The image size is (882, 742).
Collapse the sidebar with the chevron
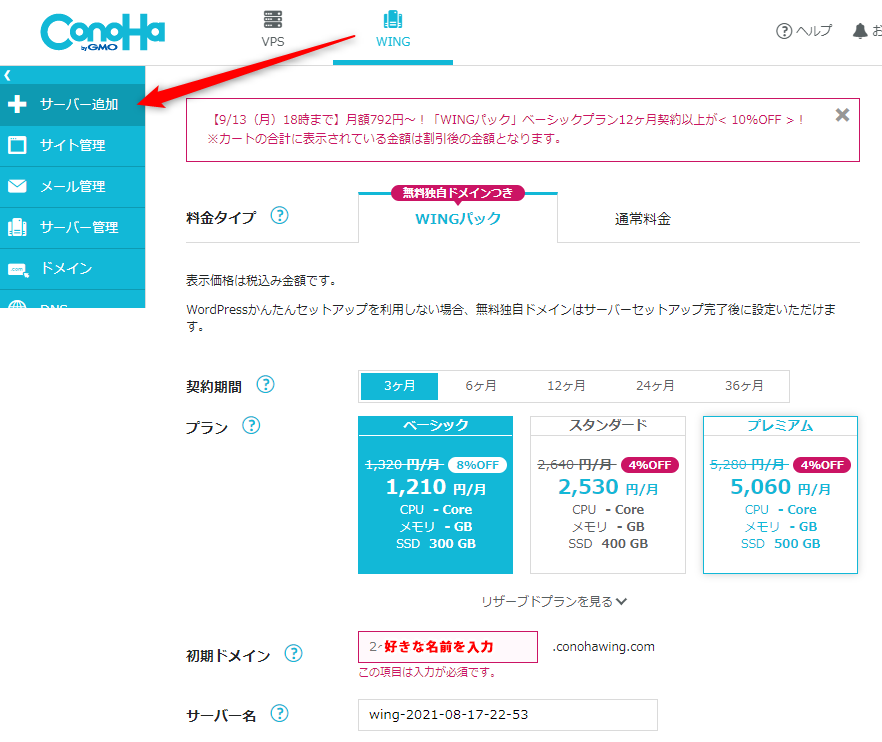click(x=8, y=75)
